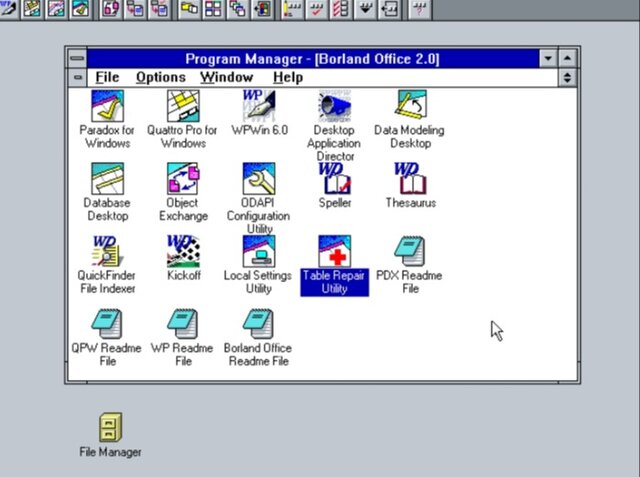Image resolution: width=640 pixels, height=477 pixels.
Task: Open Borland Office group control menu box
Action: (78, 77)
